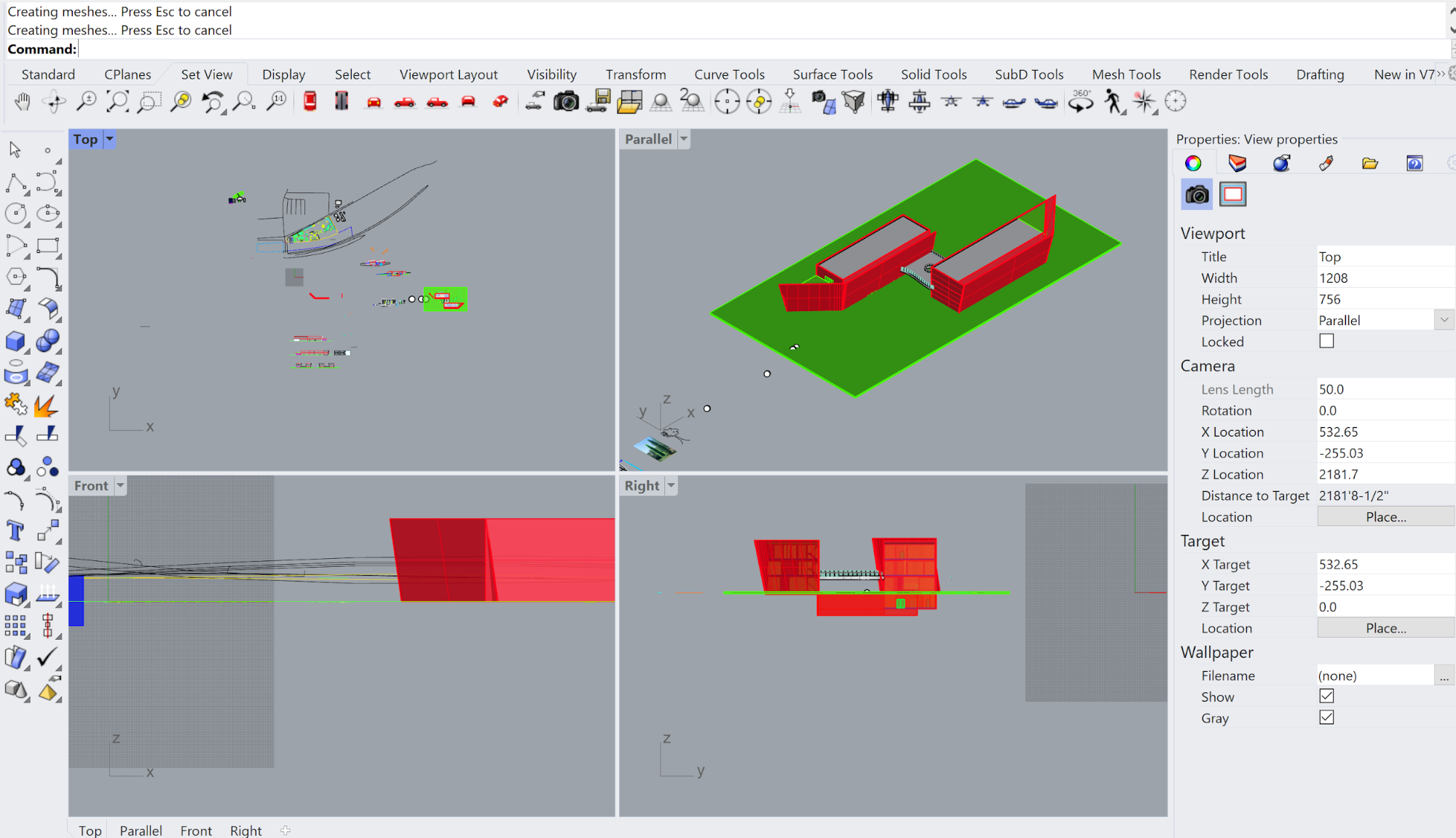Image resolution: width=1456 pixels, height=838 pixels.
Task: Click the browse button next to wallpaper Filename
Action: click(1444, 676)
